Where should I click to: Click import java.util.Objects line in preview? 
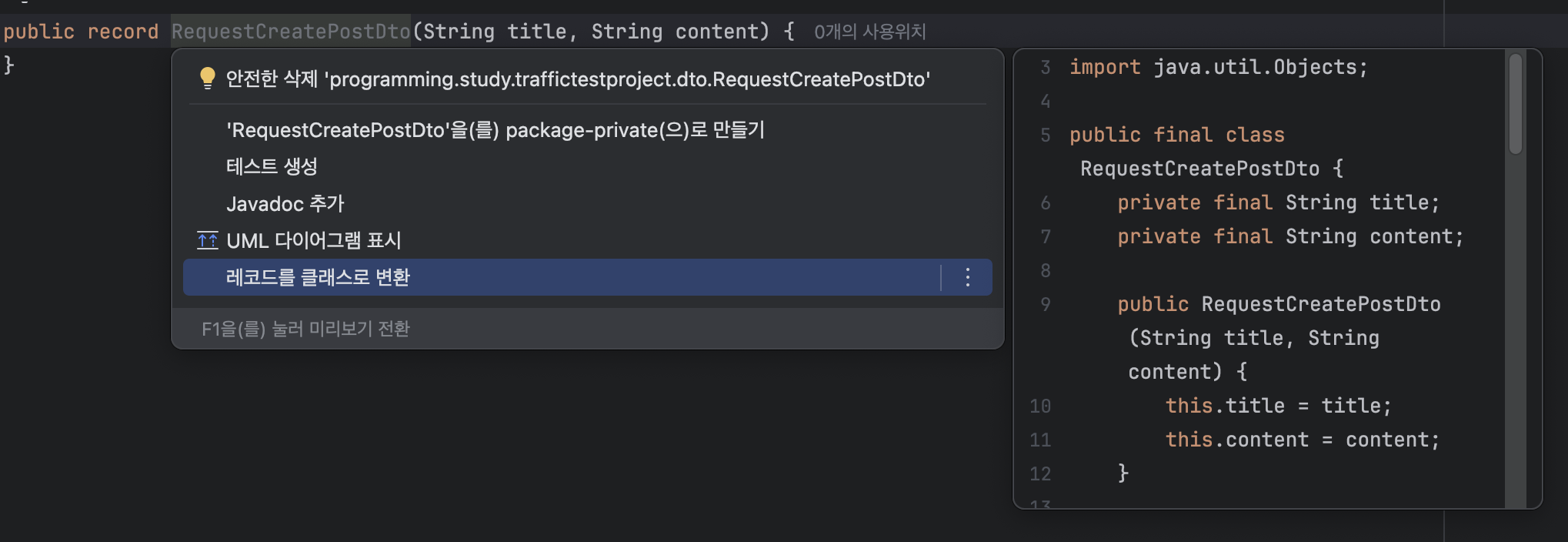point(1219,67)
